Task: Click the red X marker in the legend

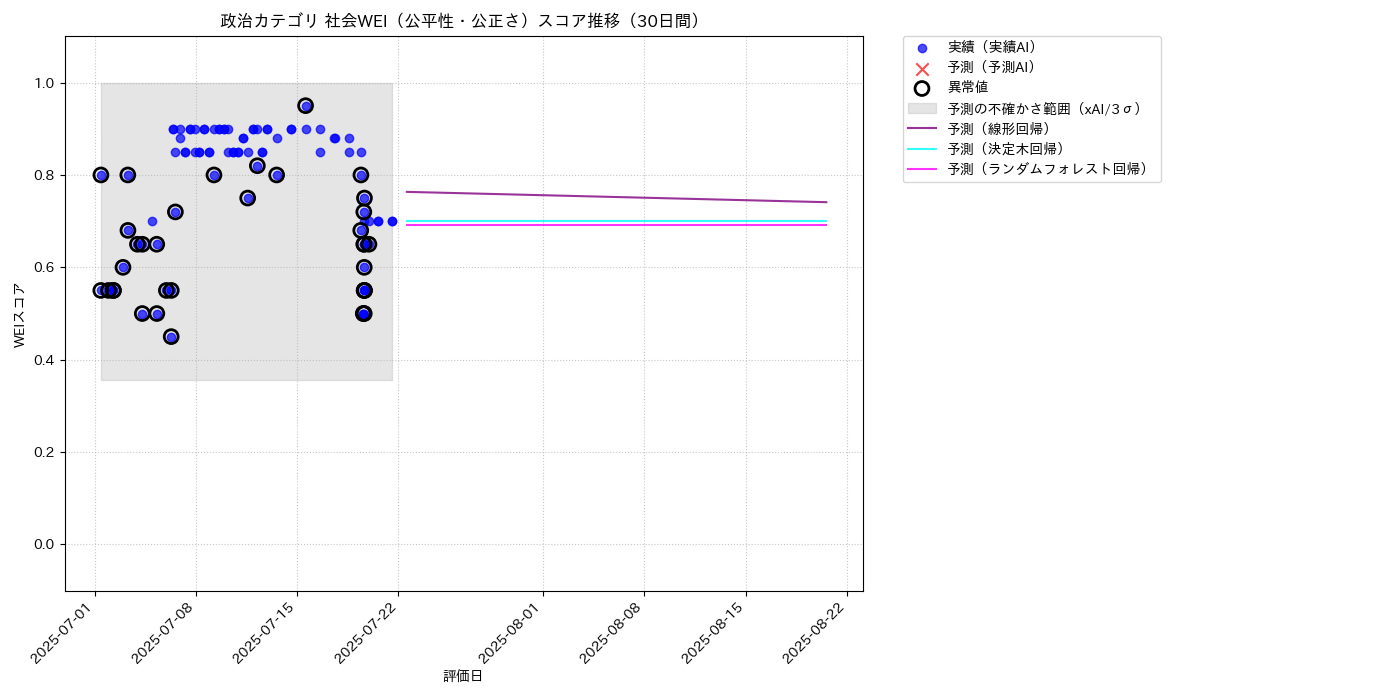Action: click(x=922, y=68)
